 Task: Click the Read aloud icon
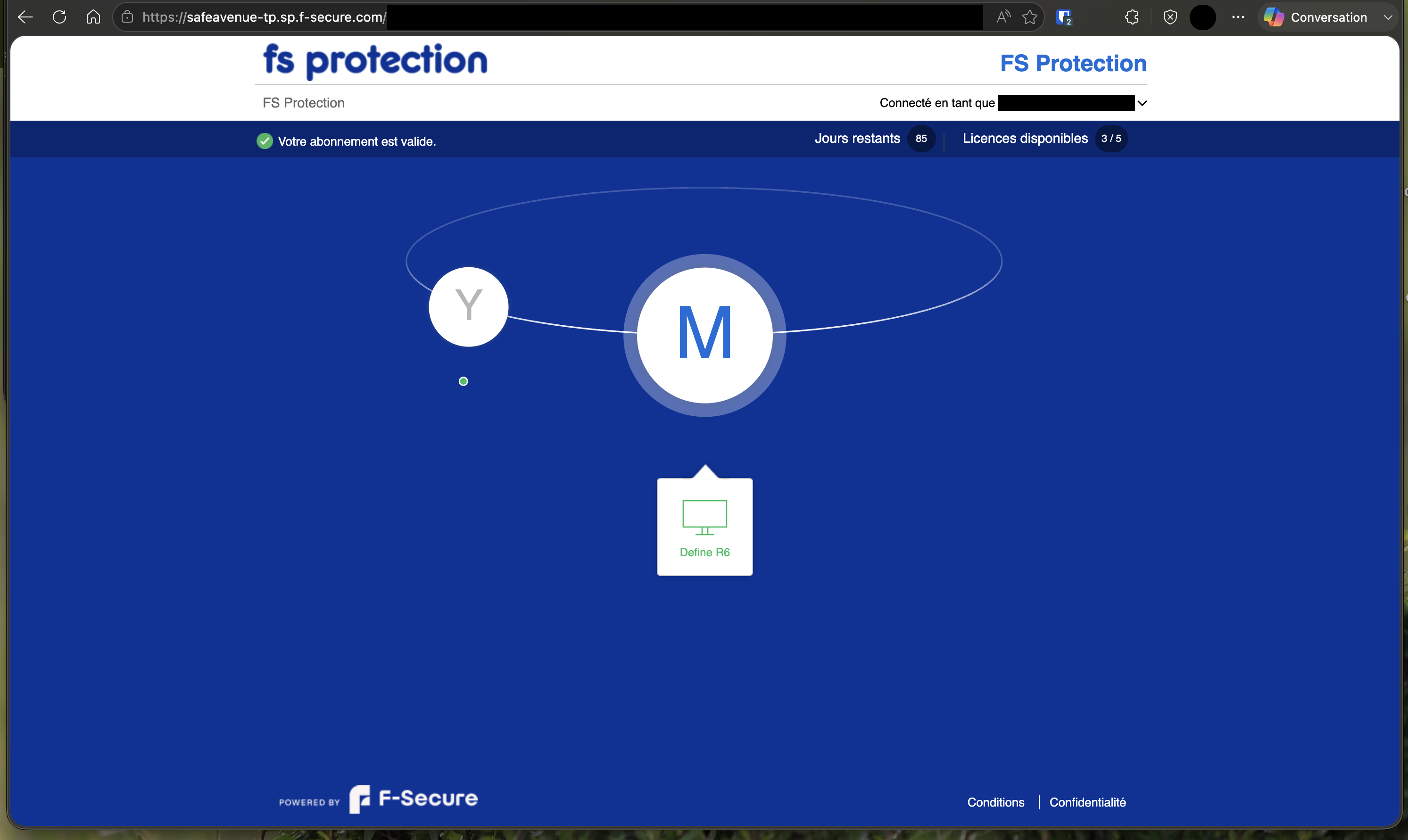(x=1003, y=17)
